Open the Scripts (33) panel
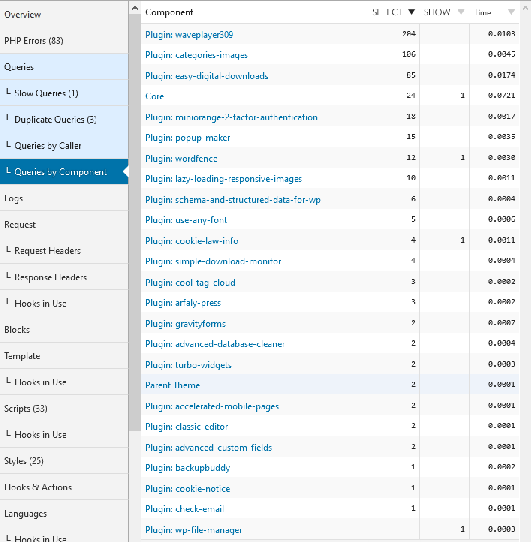531x542 pixels. 64,408
